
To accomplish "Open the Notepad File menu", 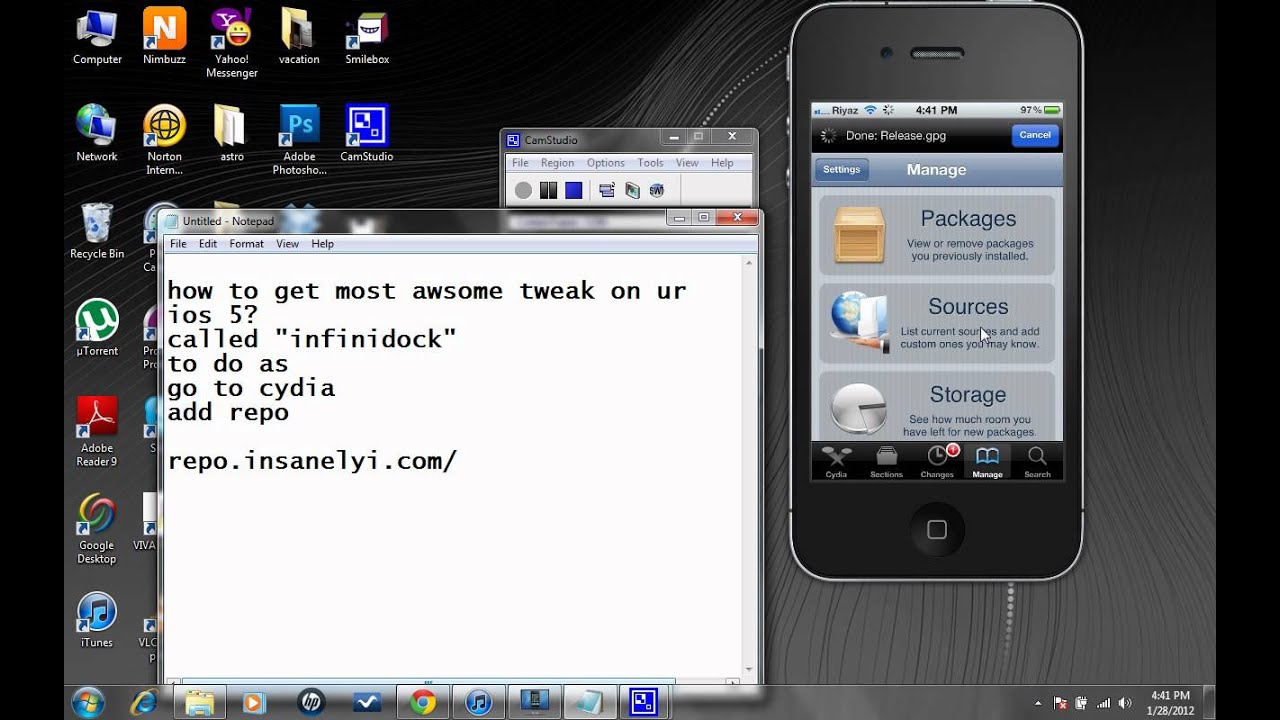I will coord(178,244).
